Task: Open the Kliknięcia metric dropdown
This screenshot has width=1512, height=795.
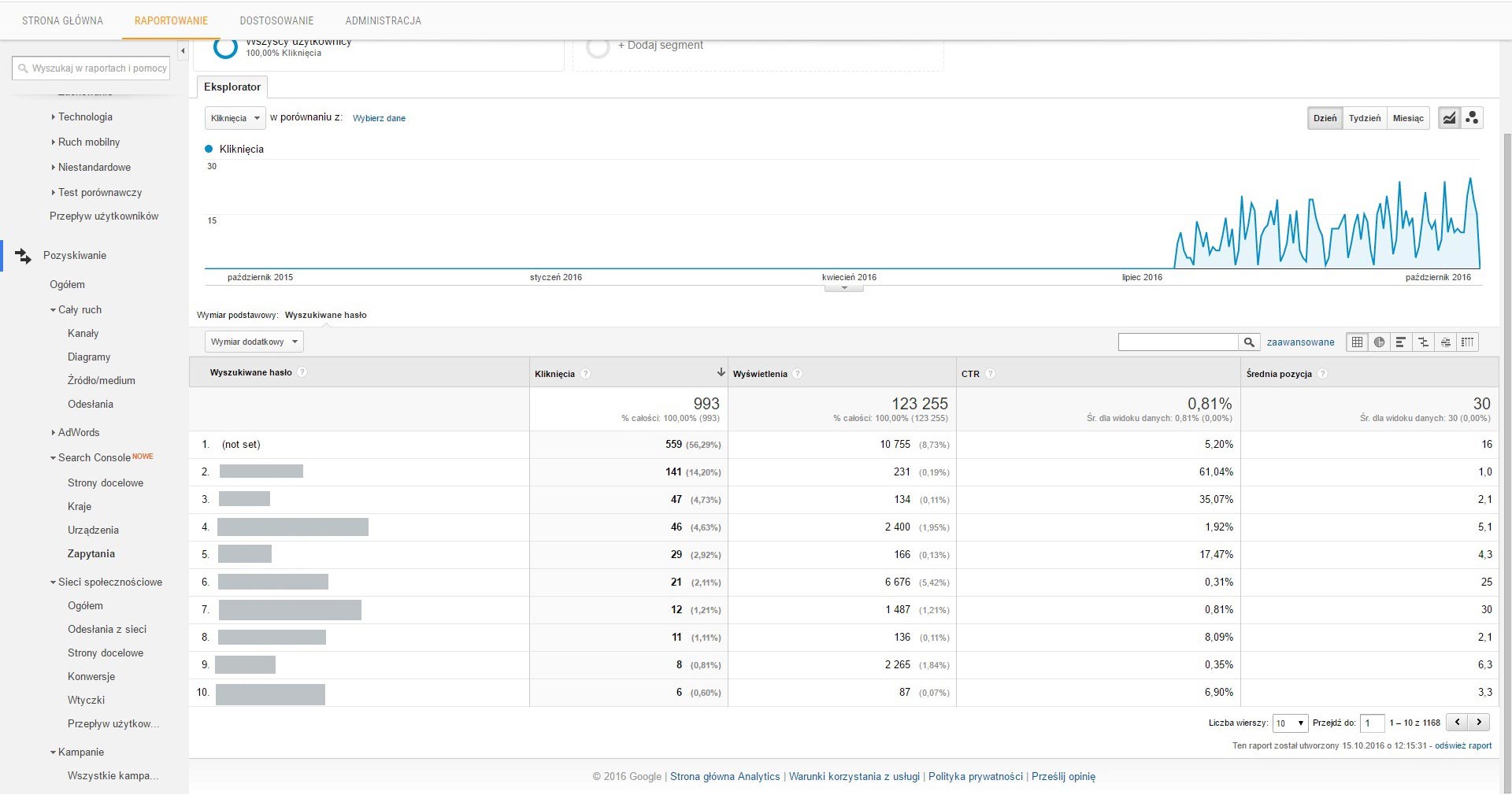Action: tap(235, 118)
